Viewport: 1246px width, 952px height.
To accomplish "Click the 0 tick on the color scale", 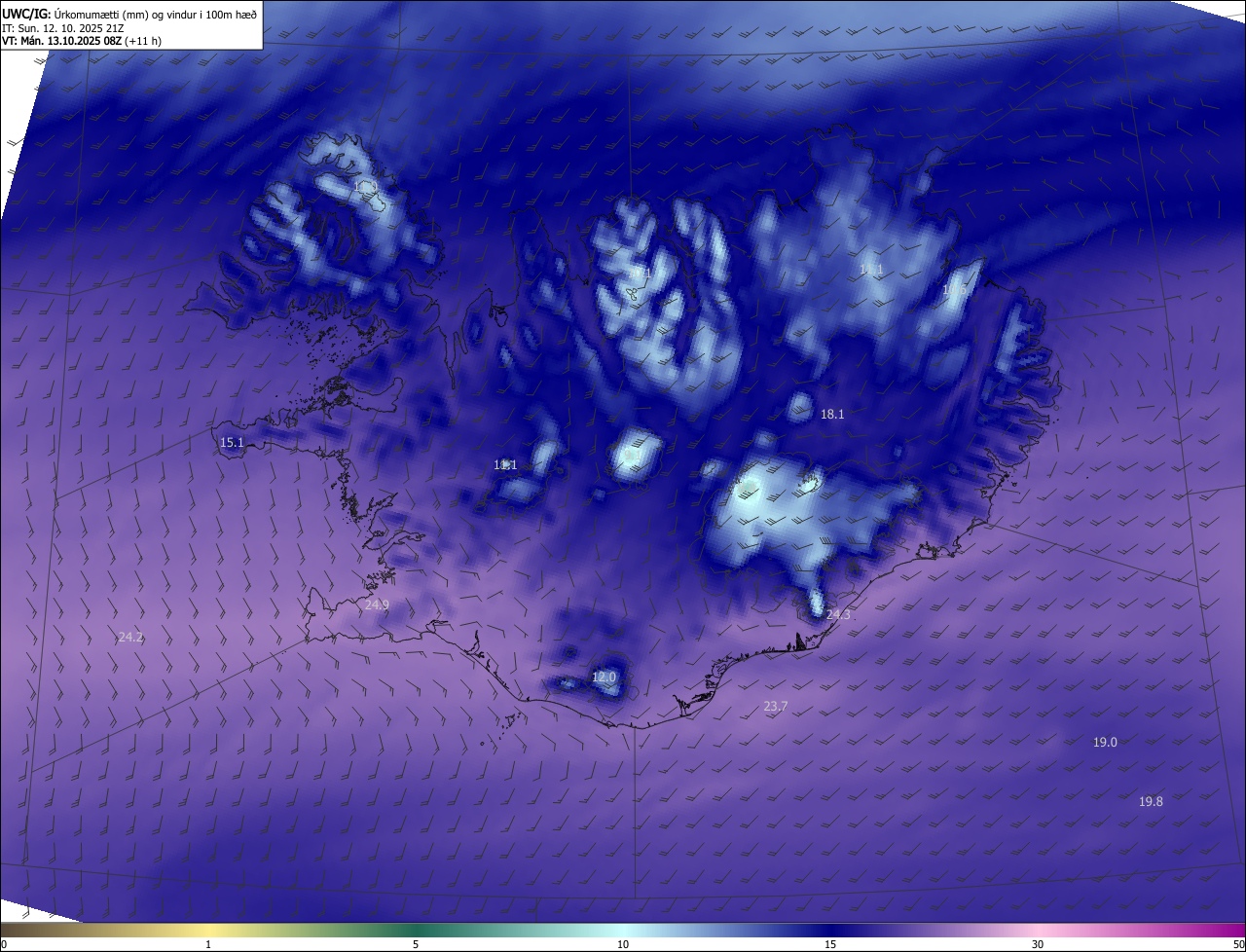I will pos(4,944).
